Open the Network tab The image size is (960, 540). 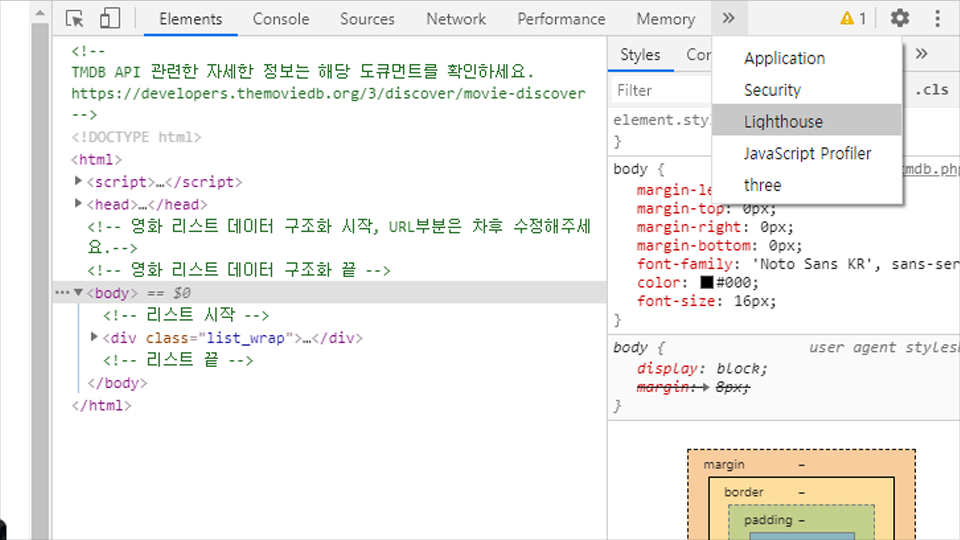click(x=456, y=19)
